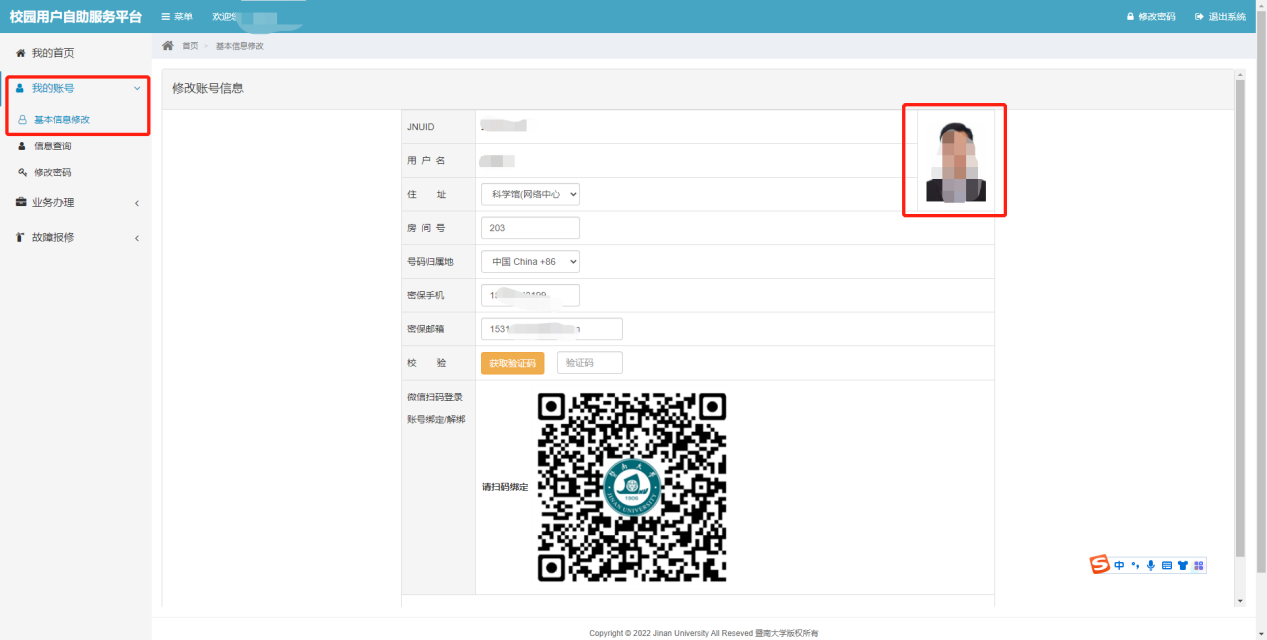Click the person icon beside 信息查询
The image size is (1267, 640).
tap(23, 146)
